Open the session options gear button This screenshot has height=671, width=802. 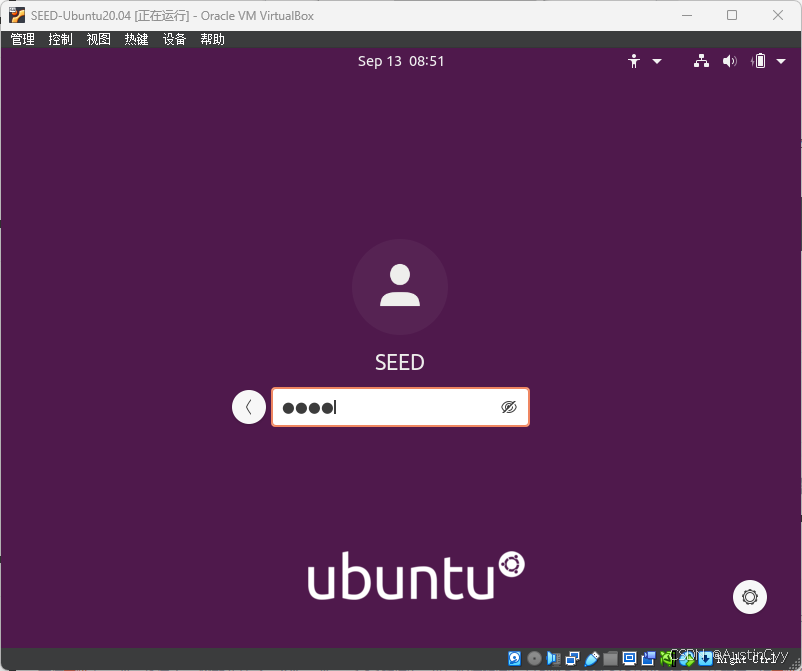tap(750, 597)
